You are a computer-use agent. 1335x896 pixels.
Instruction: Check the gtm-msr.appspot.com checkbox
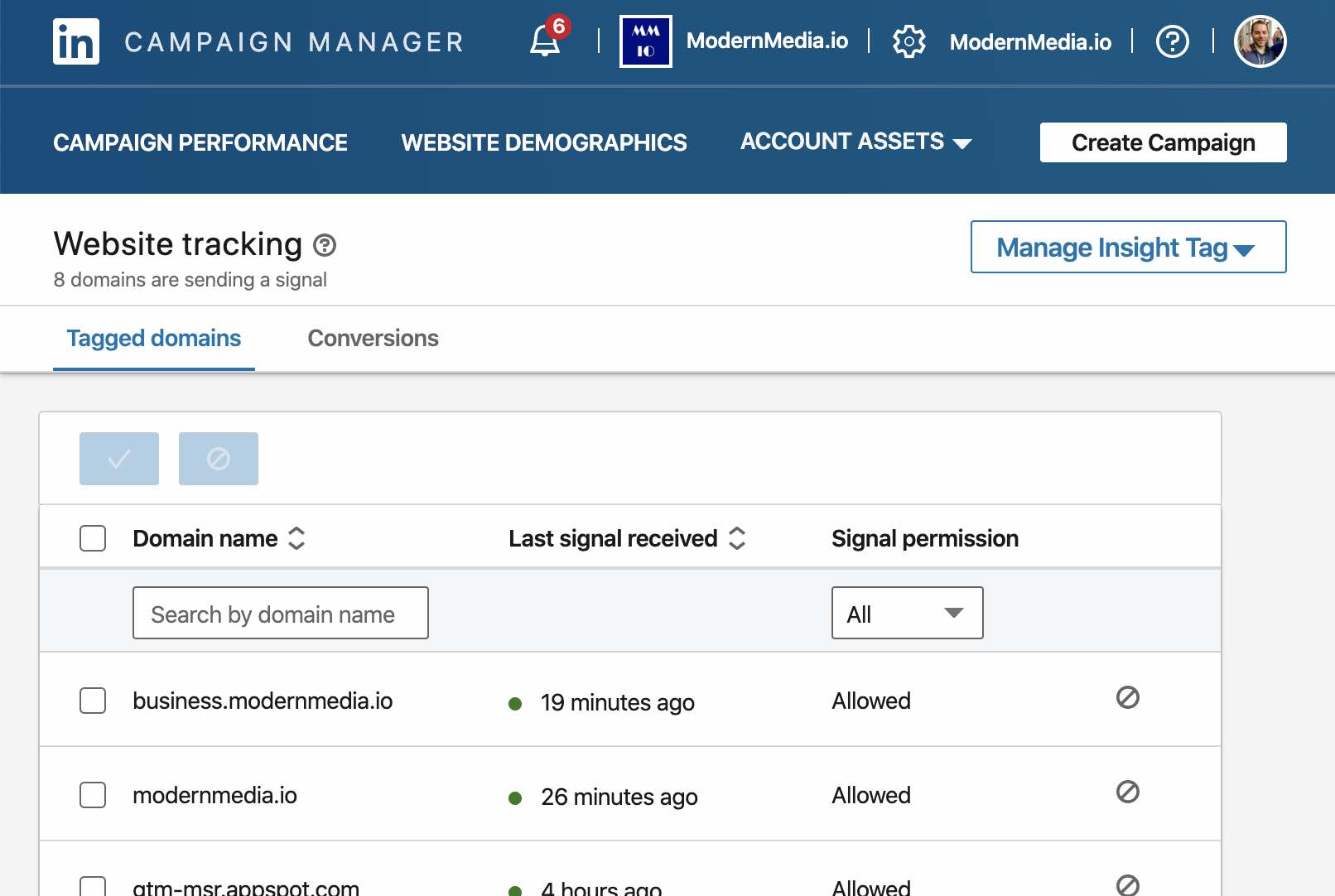tap(93, 886)
